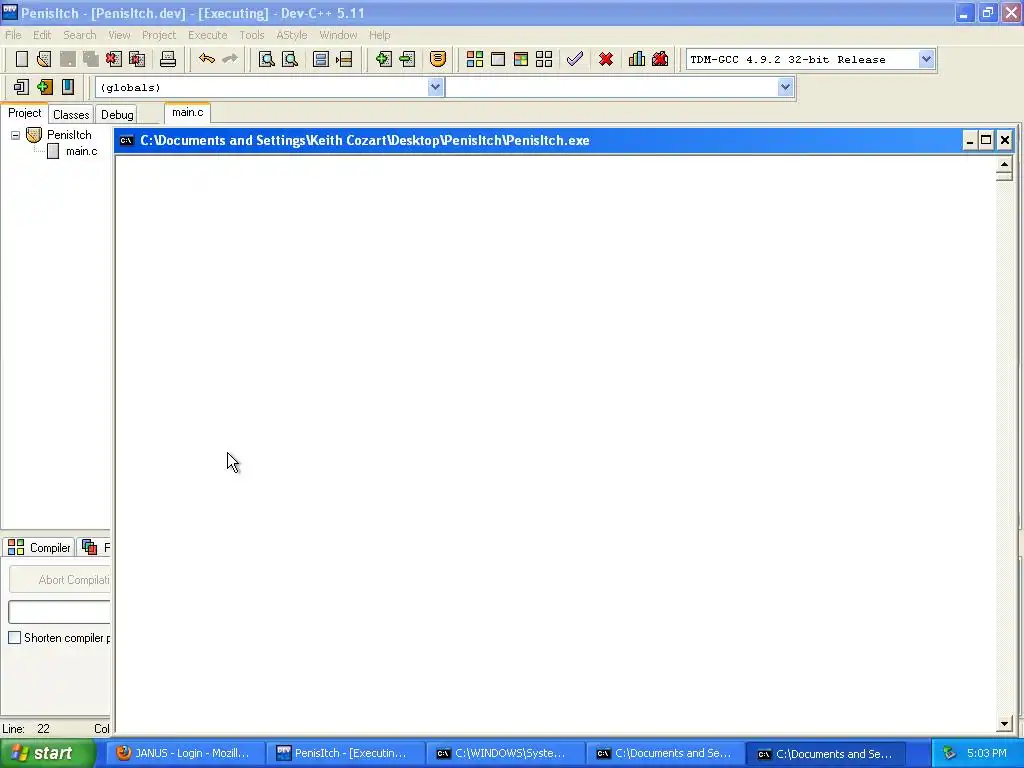The height and width of the screenshot is (768, 1024).
Task: Open the TDM-GCC compiler set dropdown
Action: click(x=925, y=59)
